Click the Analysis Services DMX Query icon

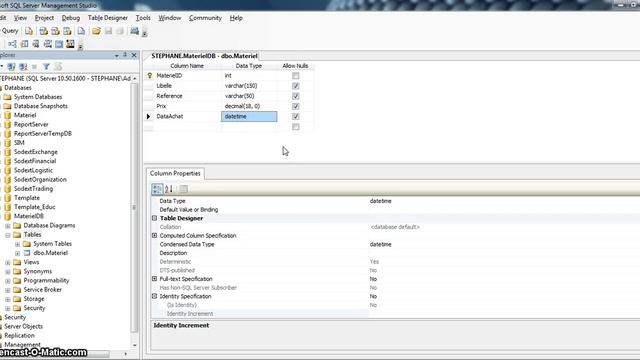click(55, 31)
